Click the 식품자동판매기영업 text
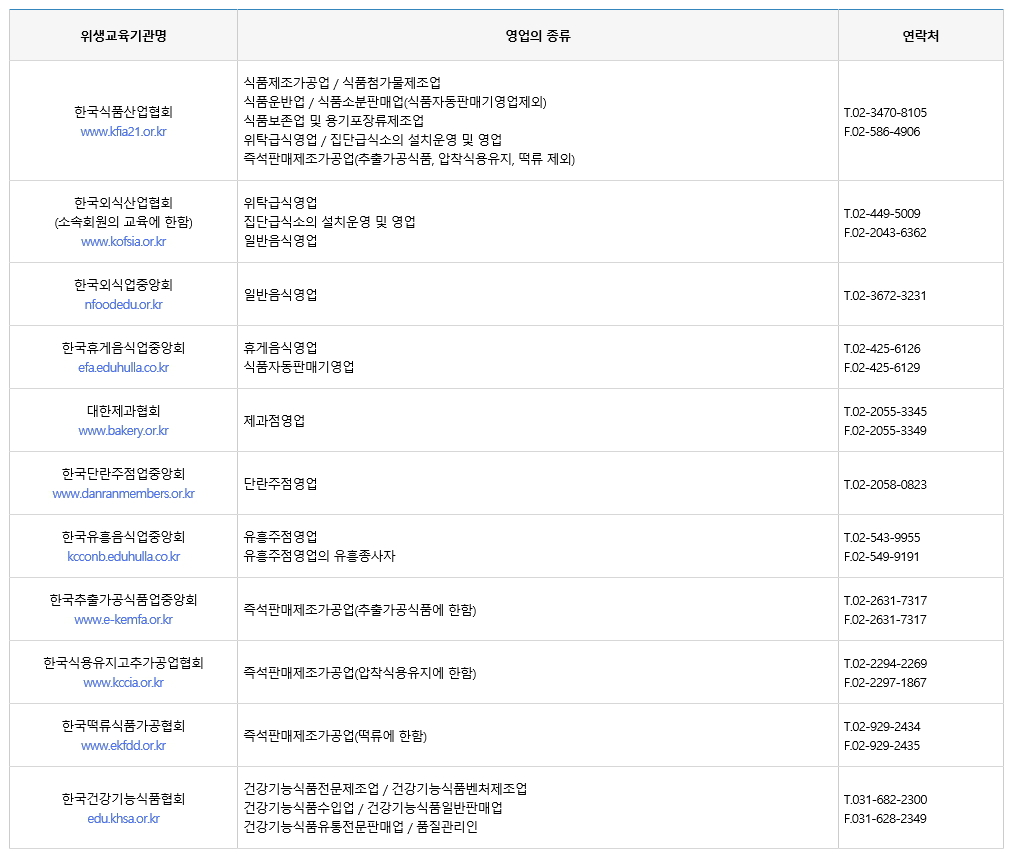Image resolution: width=1014 pixels, height=859 pixels. [x=299, y=367]
